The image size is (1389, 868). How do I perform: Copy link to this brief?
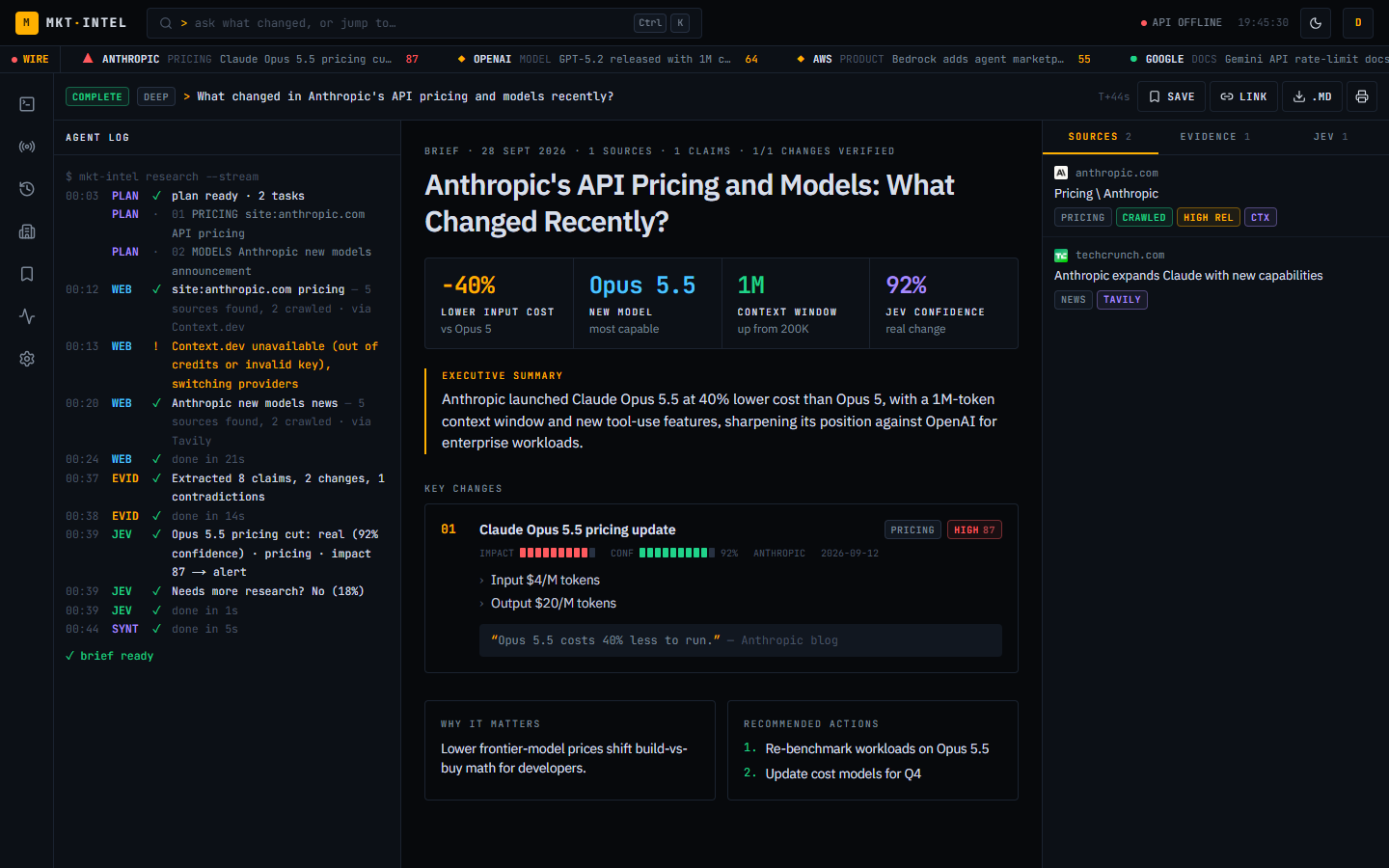(x=1243, y=96)
